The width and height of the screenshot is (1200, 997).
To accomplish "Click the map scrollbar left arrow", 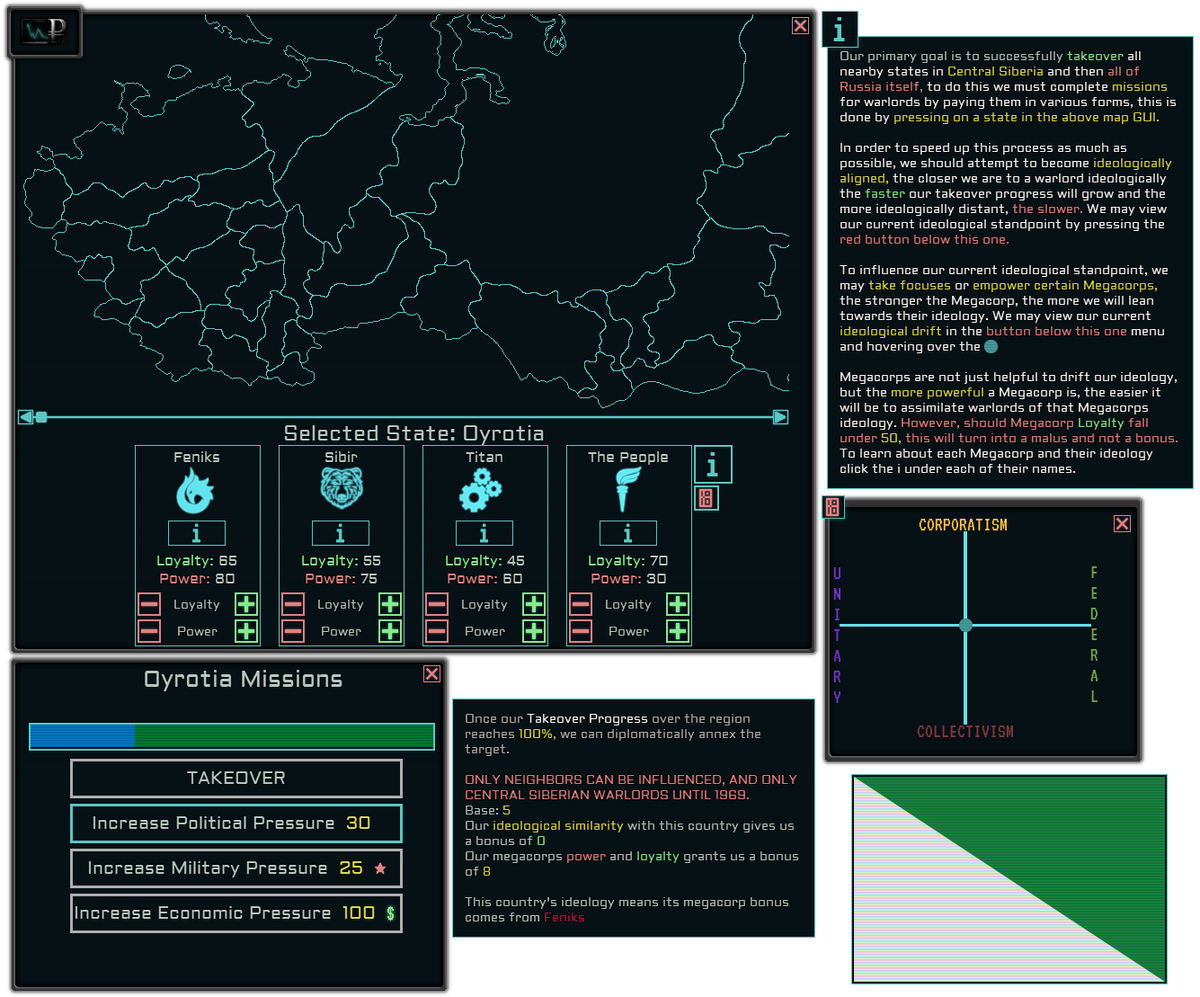I will tap(26, 417).
